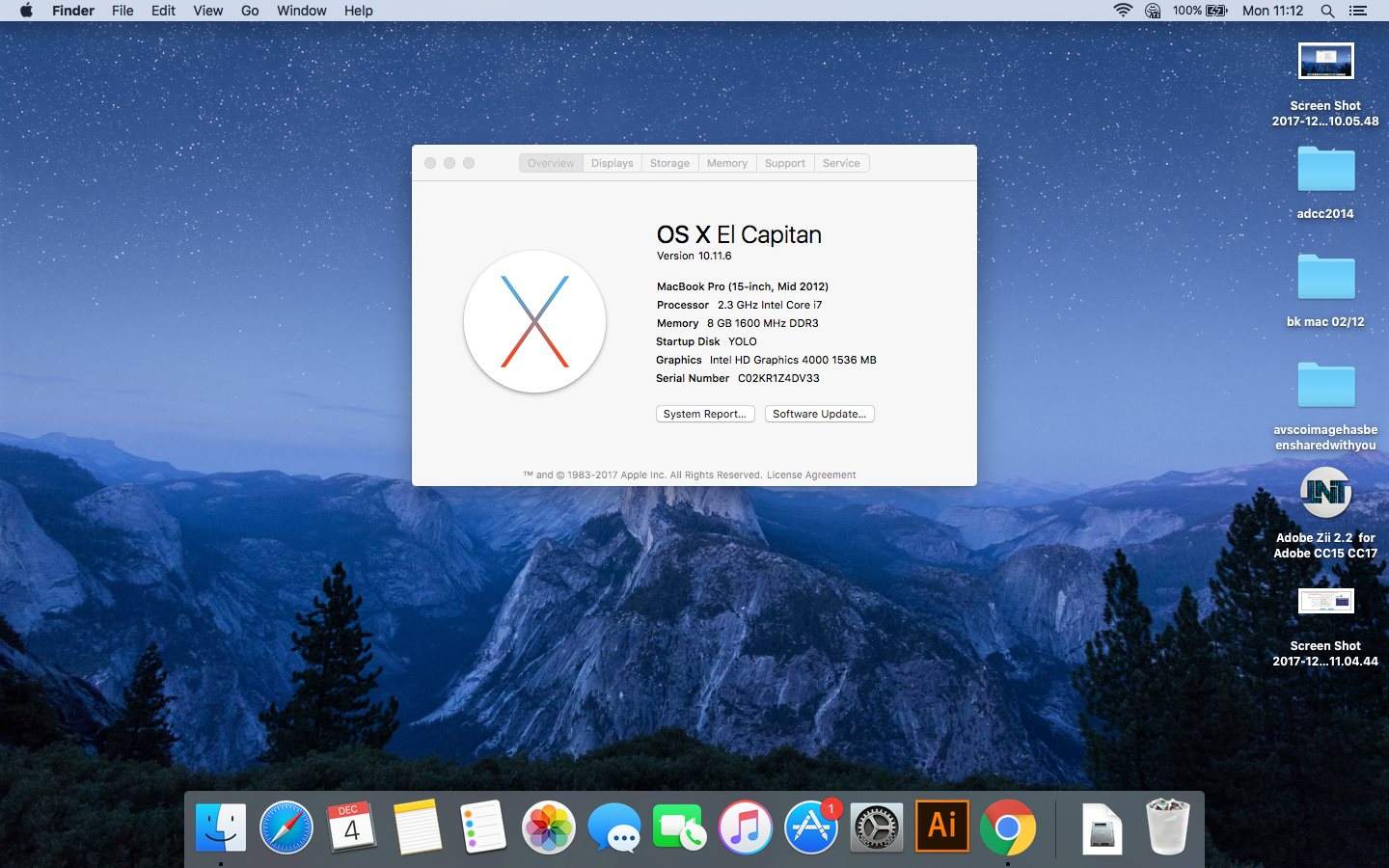Open the Finder menu
1389x868 pixels.
[x=73, y=11]
